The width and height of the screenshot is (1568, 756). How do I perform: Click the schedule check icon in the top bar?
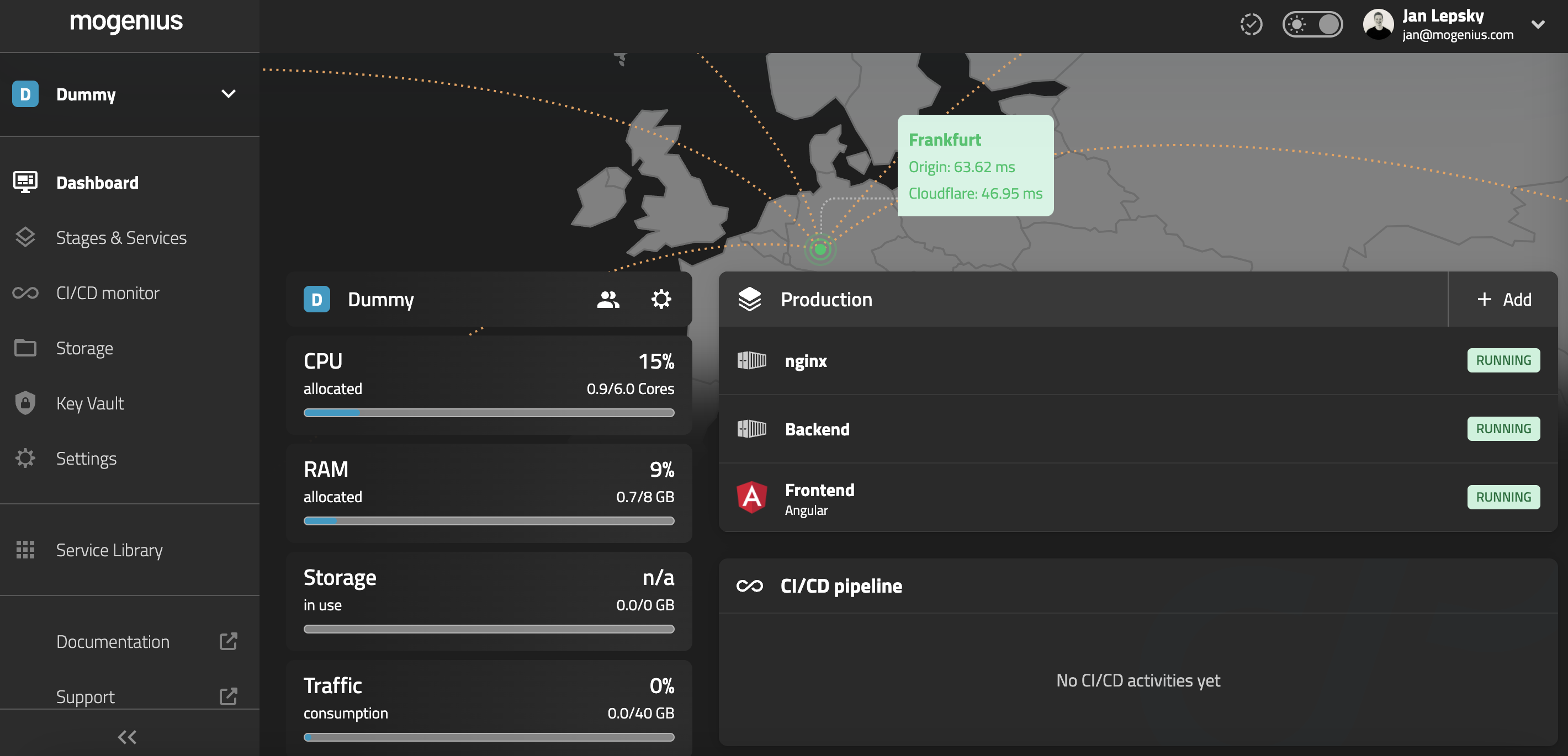[x=1251, y=24]
